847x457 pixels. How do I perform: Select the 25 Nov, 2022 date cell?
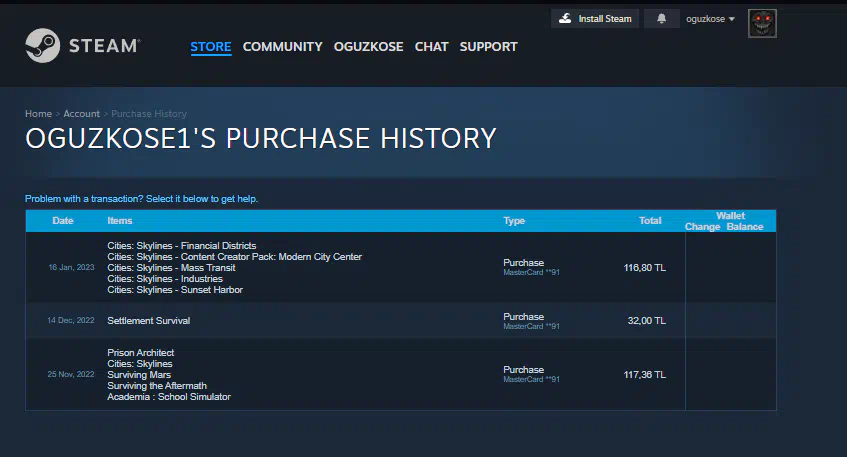point(71,374)
